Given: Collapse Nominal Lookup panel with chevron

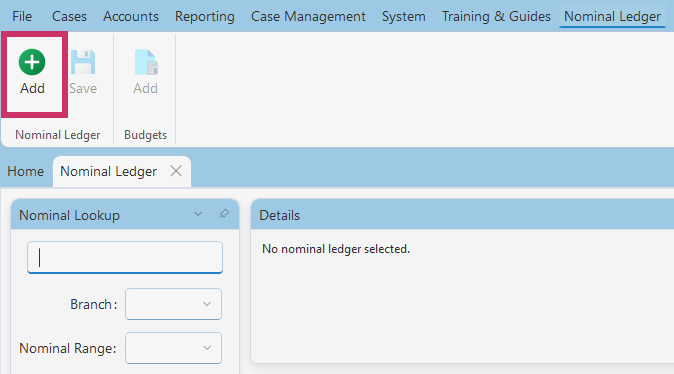Looking at the screenshot, I should [x=198, y=214].
